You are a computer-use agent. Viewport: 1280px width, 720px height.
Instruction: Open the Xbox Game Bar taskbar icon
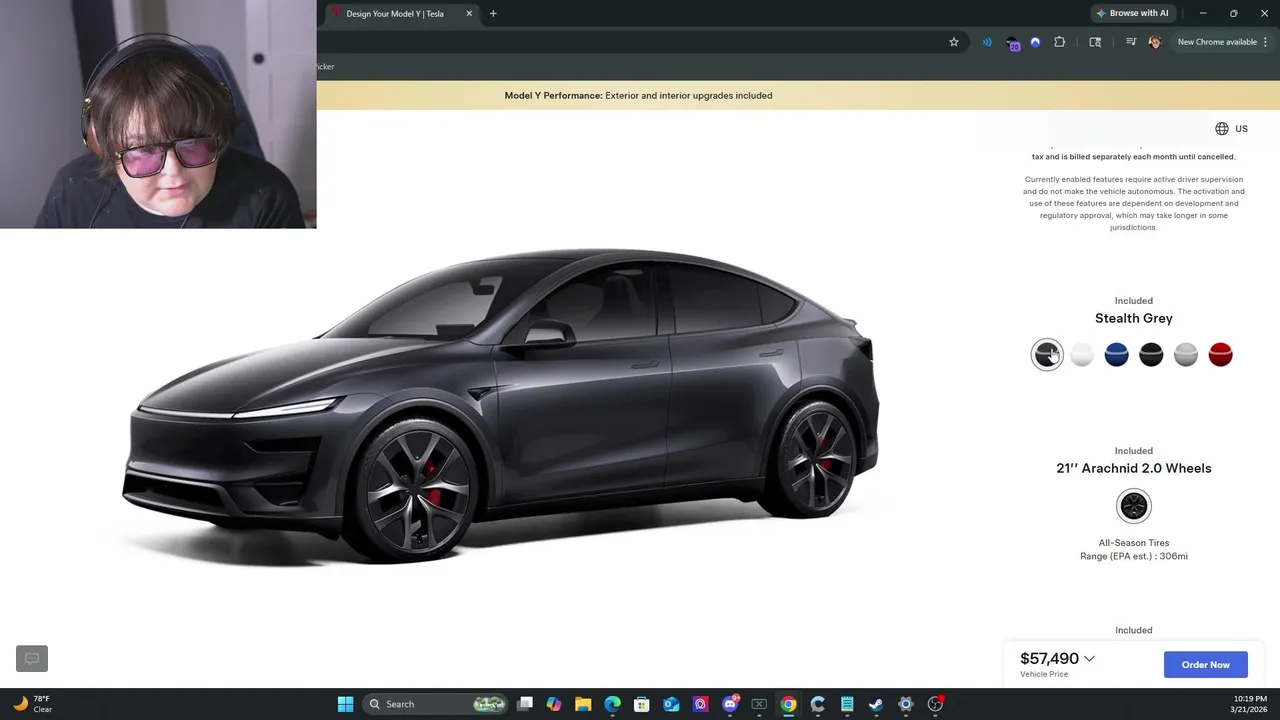coord(759,704)
